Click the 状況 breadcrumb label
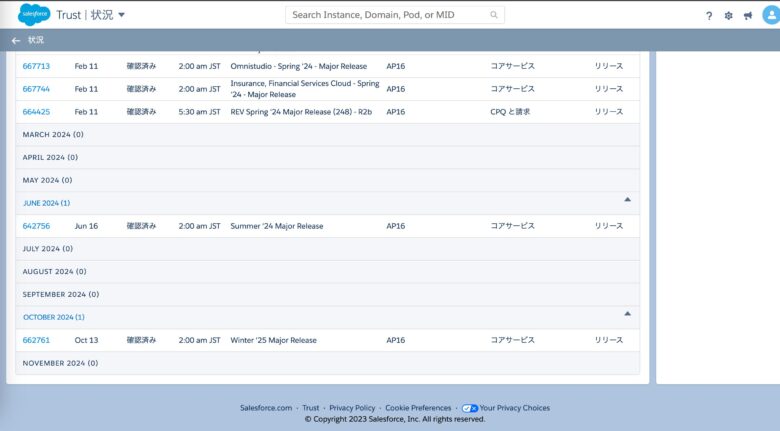780x431 pixels. [x=36, y=40]
